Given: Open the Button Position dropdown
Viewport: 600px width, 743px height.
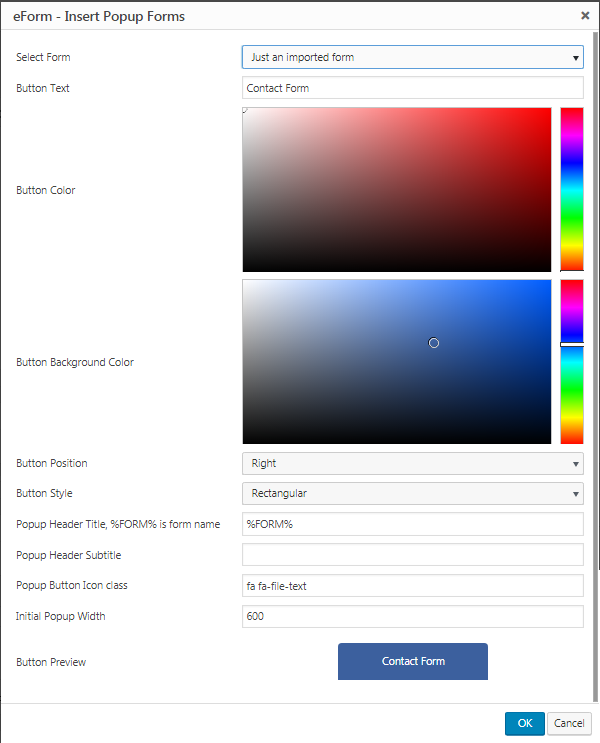Looking at the screenshot, I should pos(412,463).
